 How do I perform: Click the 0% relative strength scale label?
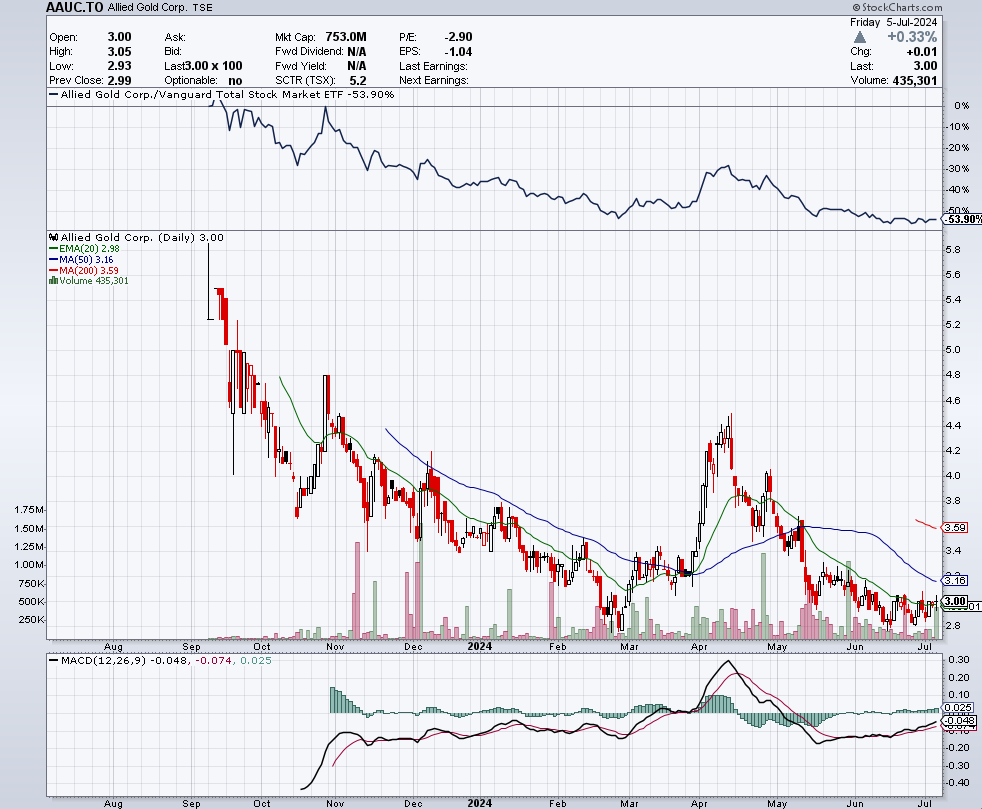pyautogui.click(x=962, y=105)
